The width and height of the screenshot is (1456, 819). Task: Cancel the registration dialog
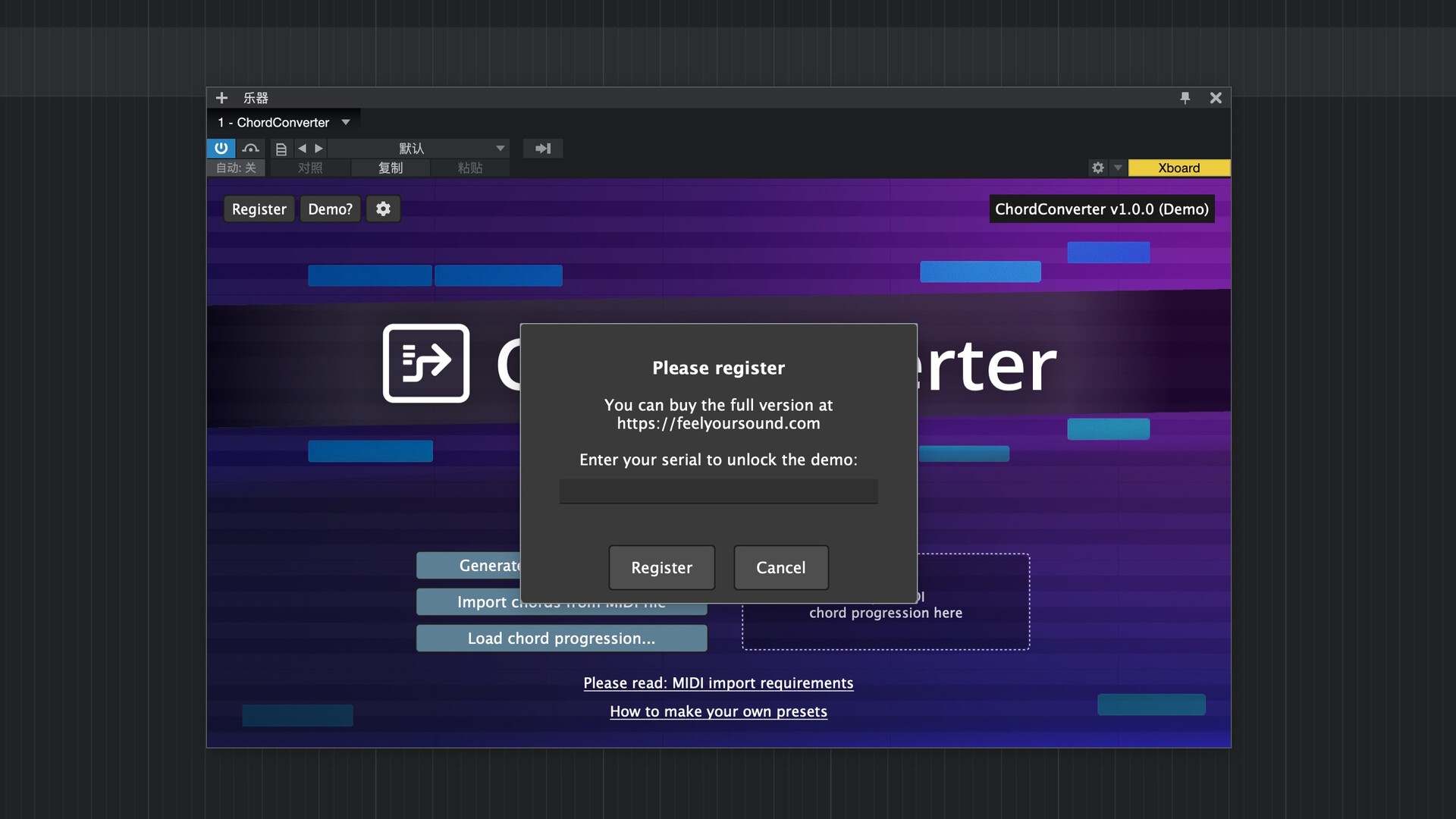click(x=780, y=567)
